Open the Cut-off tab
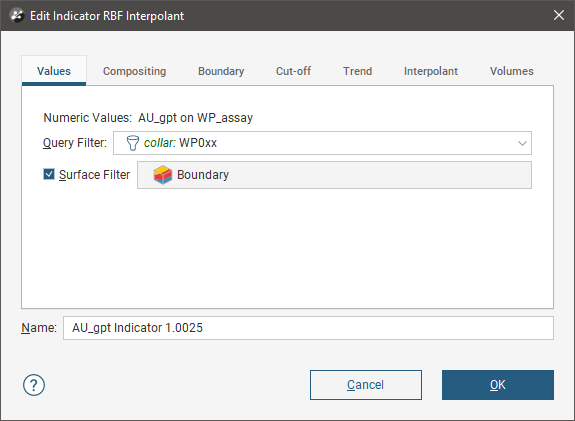The height and width of the screenshot is (421, 575). (x=293, y=71)
